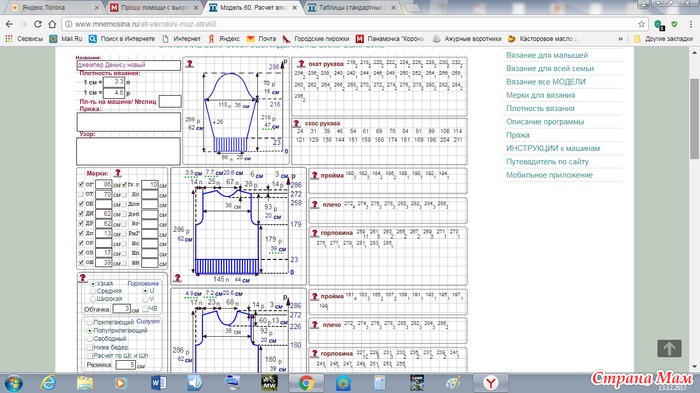Screen dimensions: 700x393
Task: Toggle the 'ОТ' measurement checkbox
Action: coord(81,194)
